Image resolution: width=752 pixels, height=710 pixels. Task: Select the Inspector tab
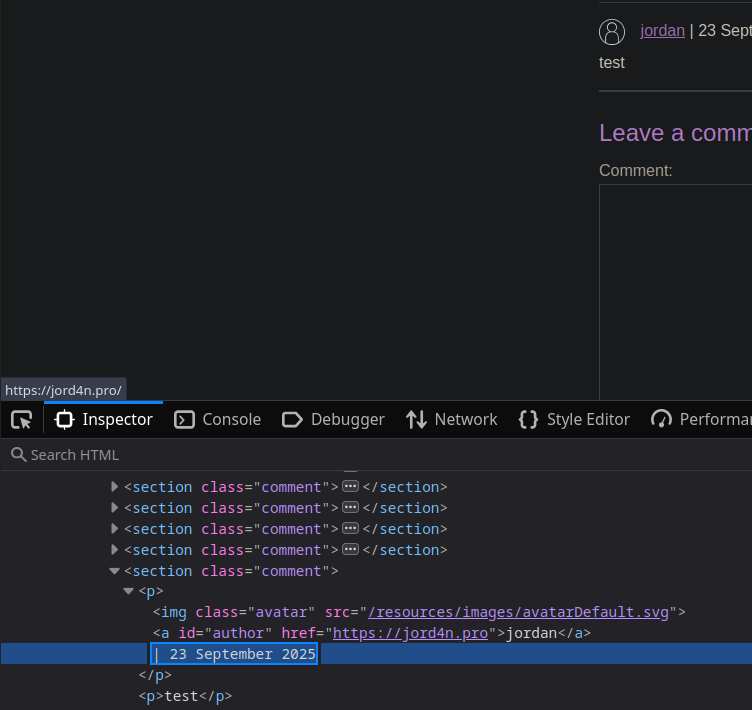(104, 420)
